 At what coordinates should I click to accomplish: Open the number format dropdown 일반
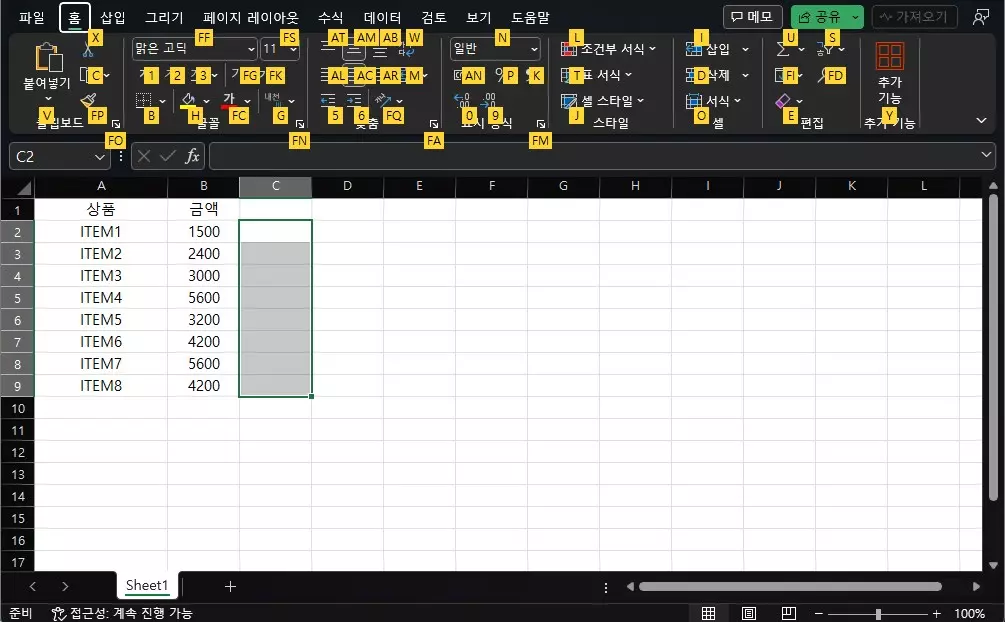pos(534,49)
